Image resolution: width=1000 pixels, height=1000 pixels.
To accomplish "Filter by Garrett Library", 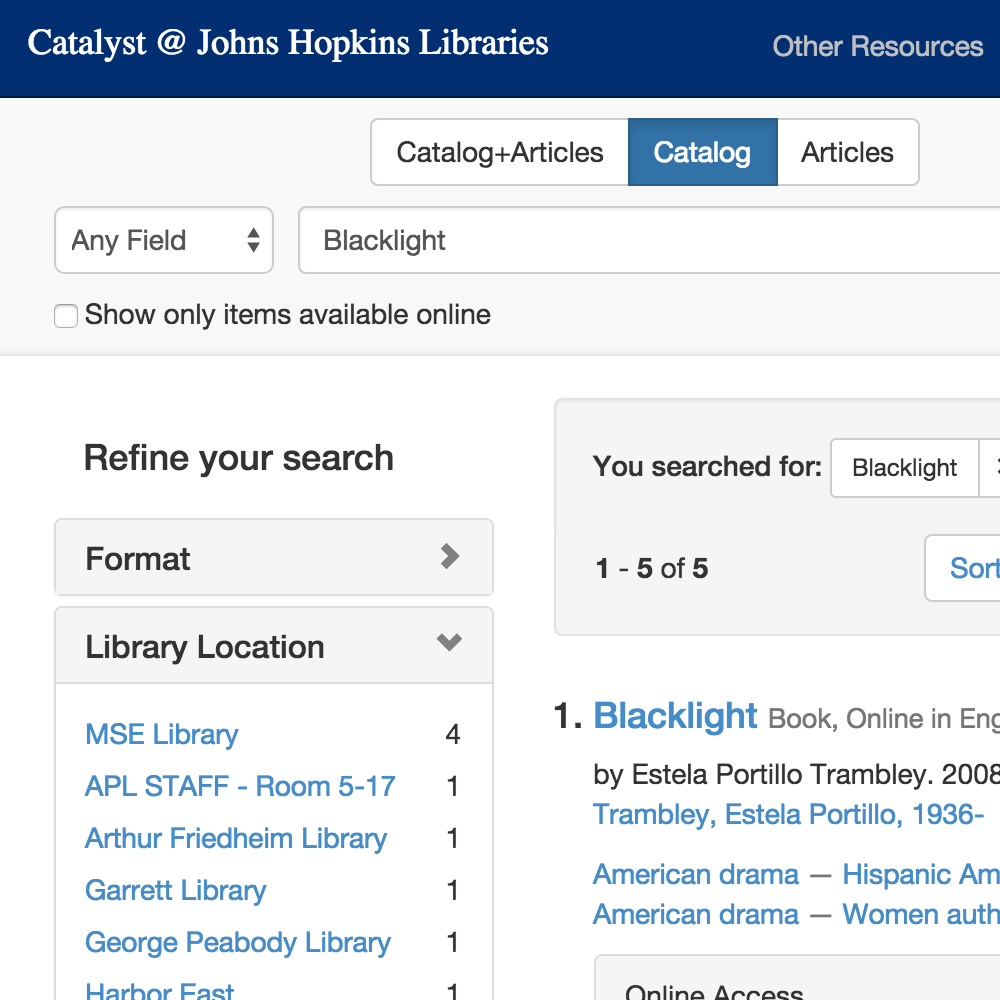I will [175, 890].
